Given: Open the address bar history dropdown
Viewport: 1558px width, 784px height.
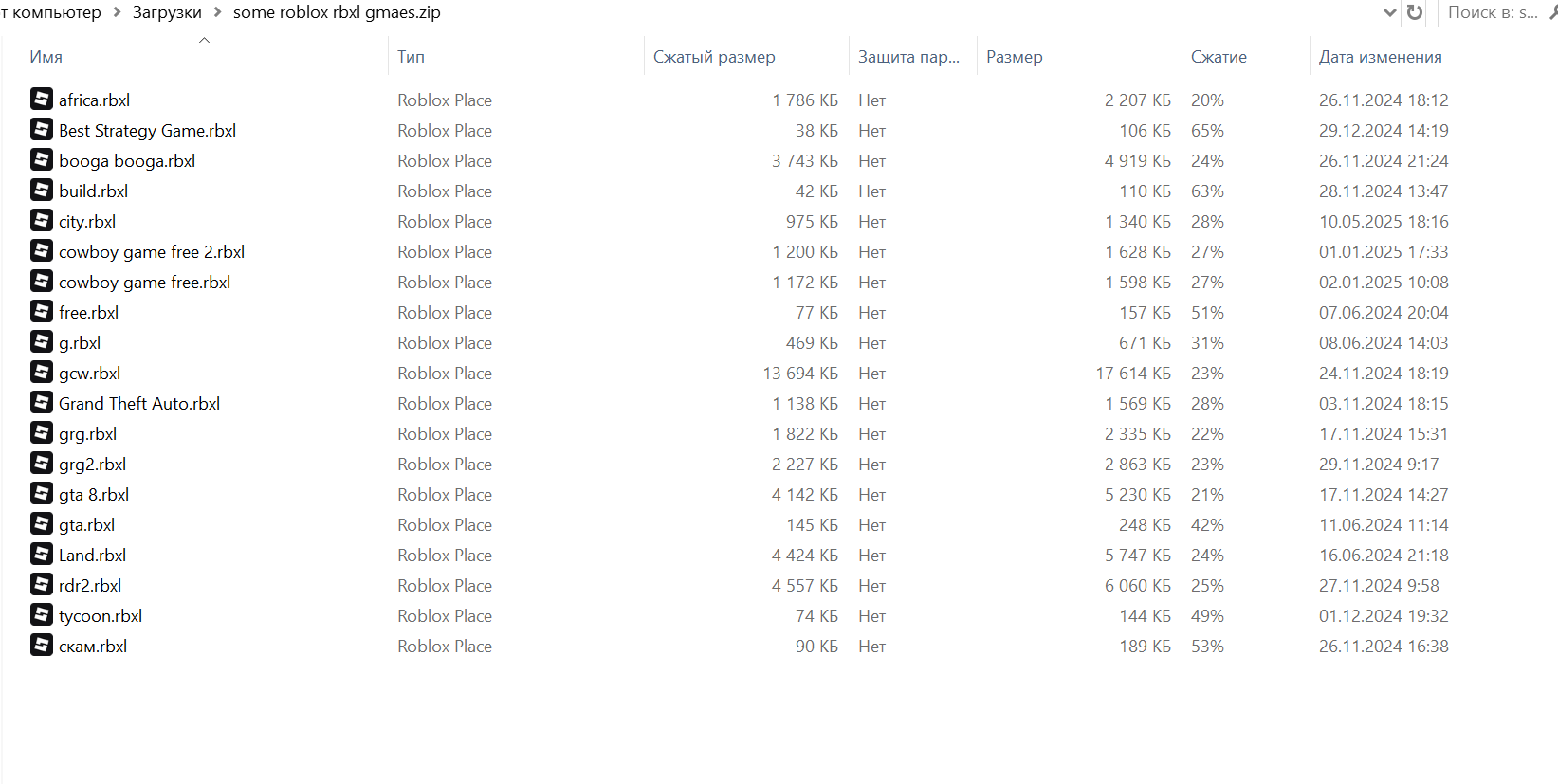Looking at the screenshot, I should 1390,12.
